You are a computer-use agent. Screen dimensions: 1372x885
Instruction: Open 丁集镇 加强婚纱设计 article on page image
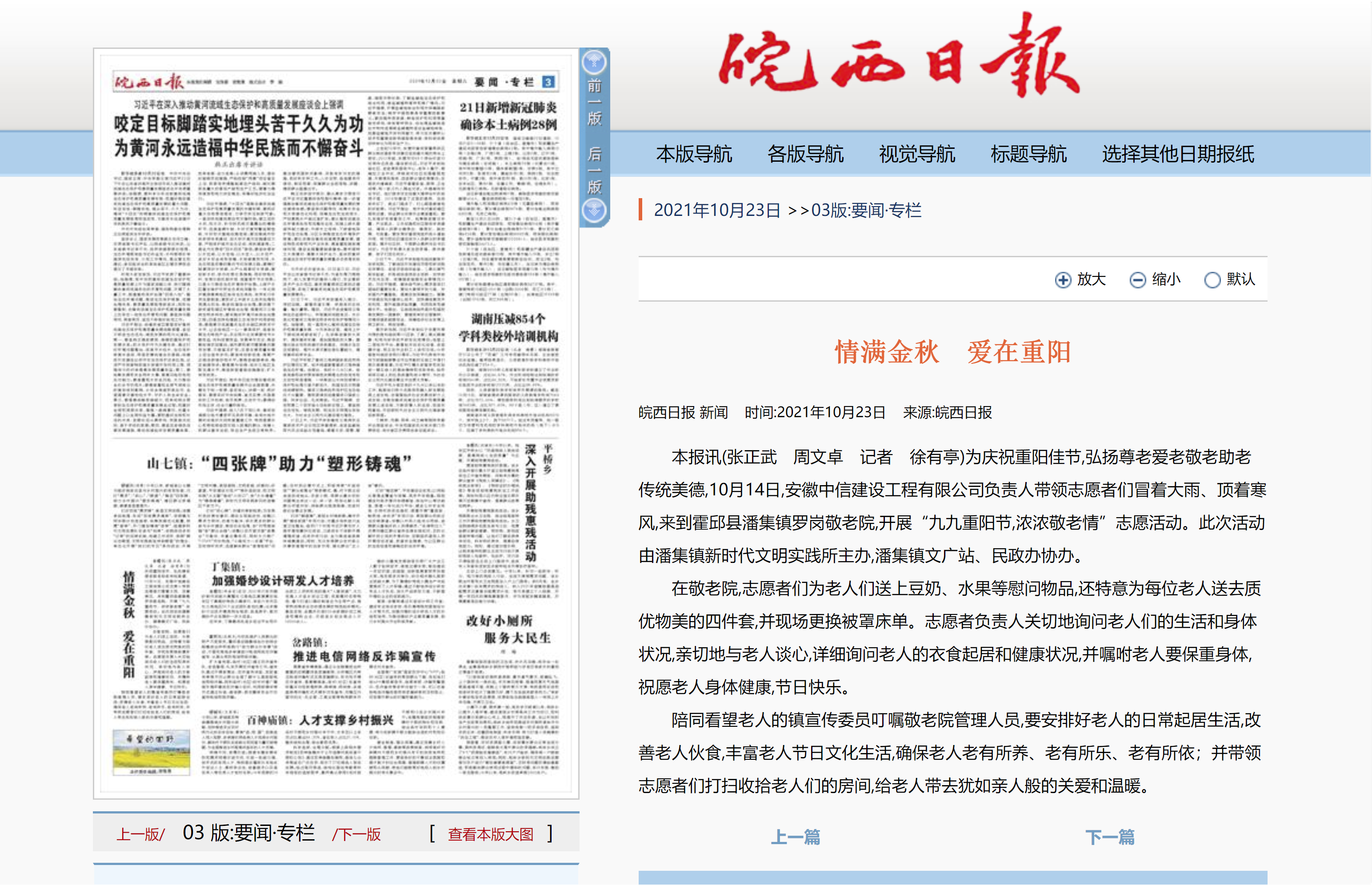click(283, 574)
